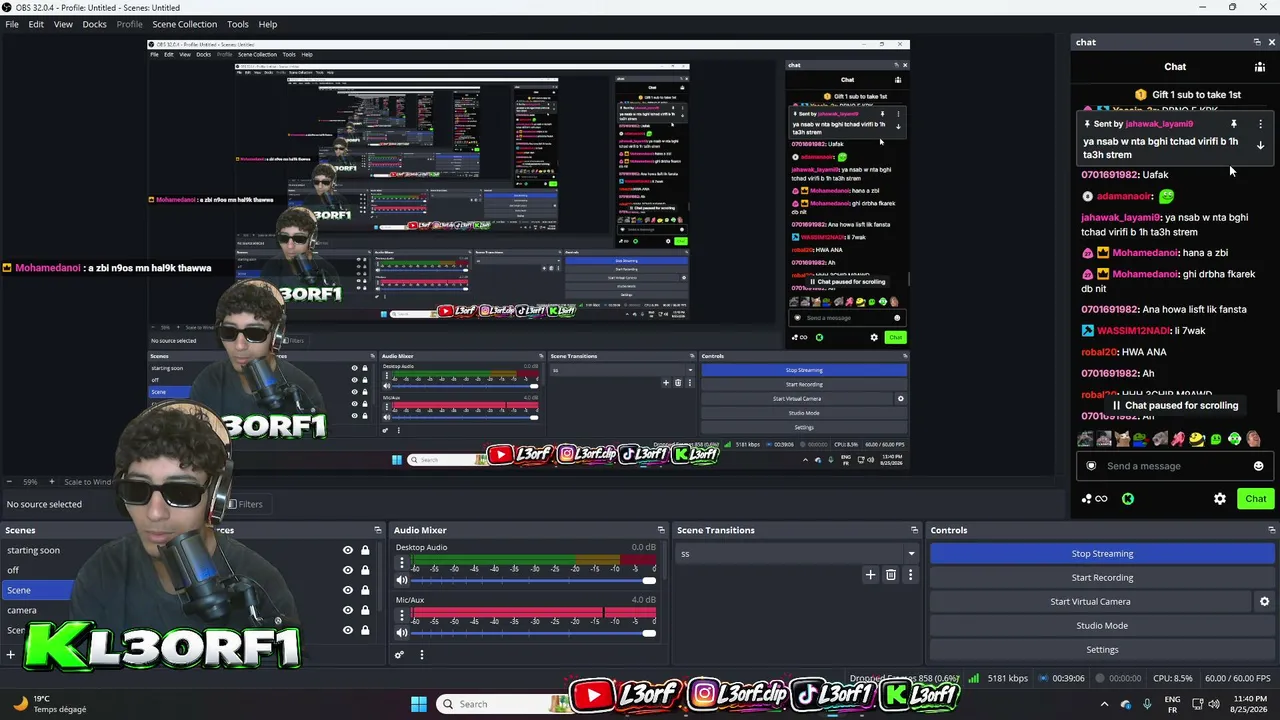Open the File menu
This screenshot has width=1280, height=720.
click(x=12, y=24)
